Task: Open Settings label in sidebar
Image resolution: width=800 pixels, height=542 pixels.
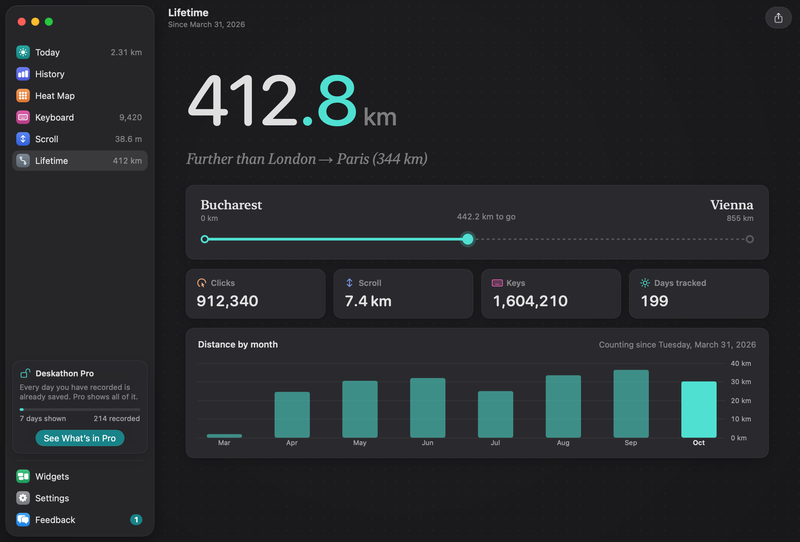Action: pyautogui.click(x=52, y=498)
